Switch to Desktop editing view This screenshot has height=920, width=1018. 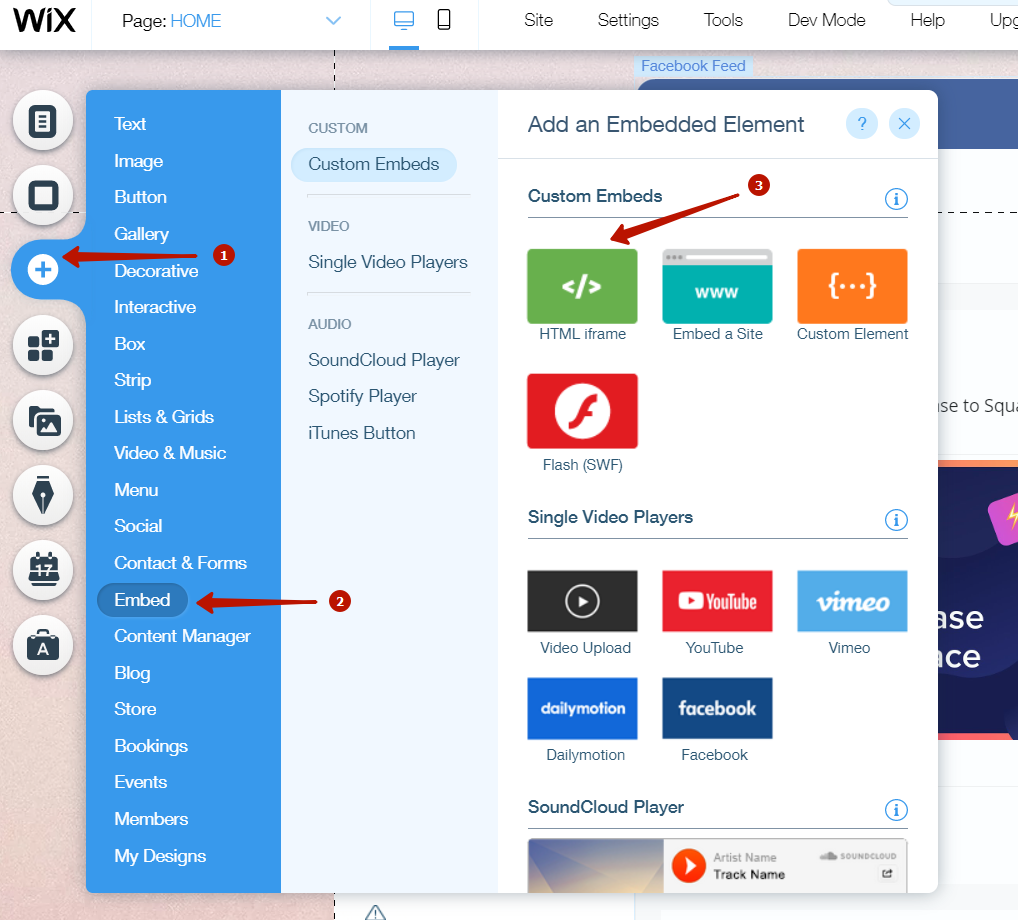tap(402, 18)
